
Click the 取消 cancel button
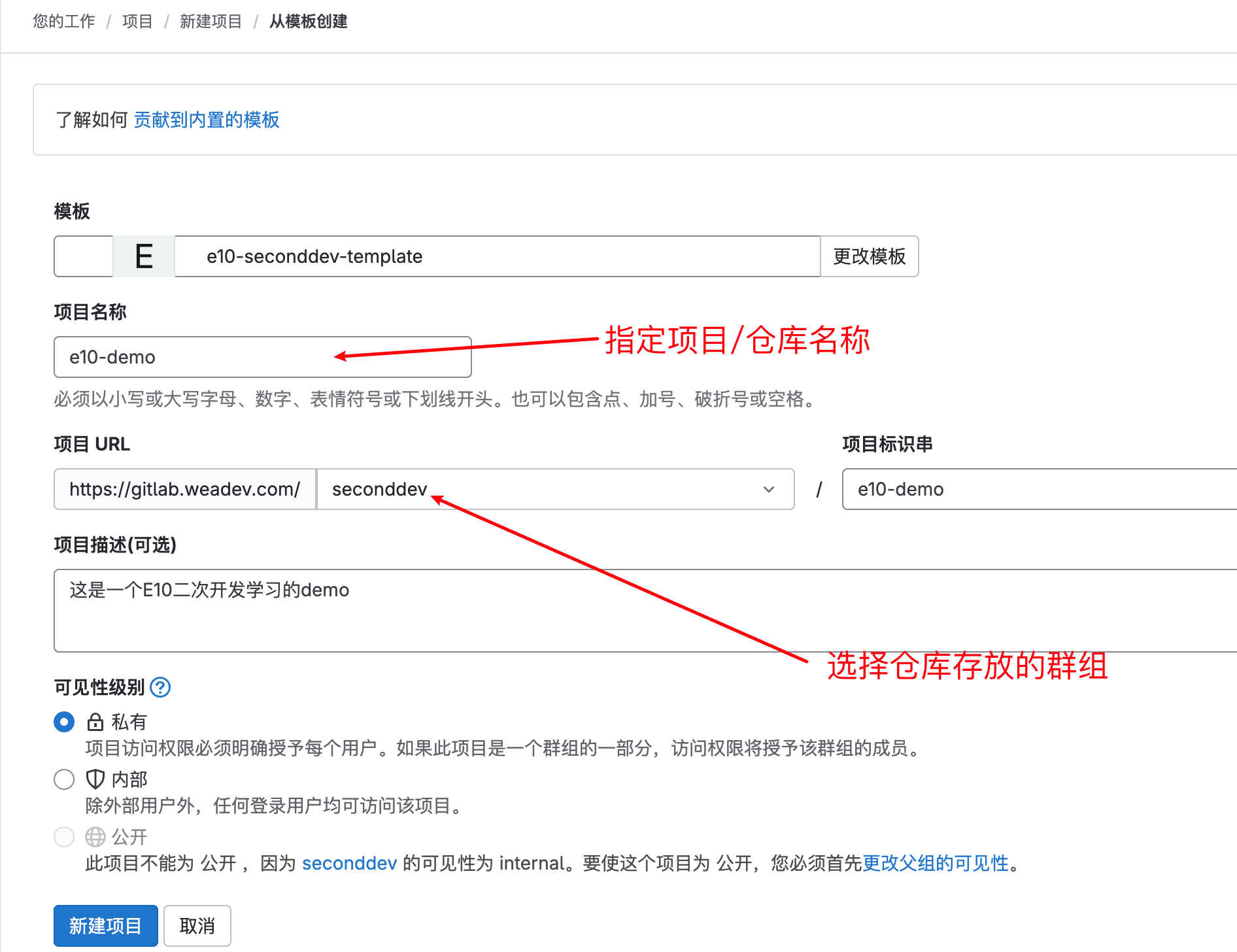[197, 926]
